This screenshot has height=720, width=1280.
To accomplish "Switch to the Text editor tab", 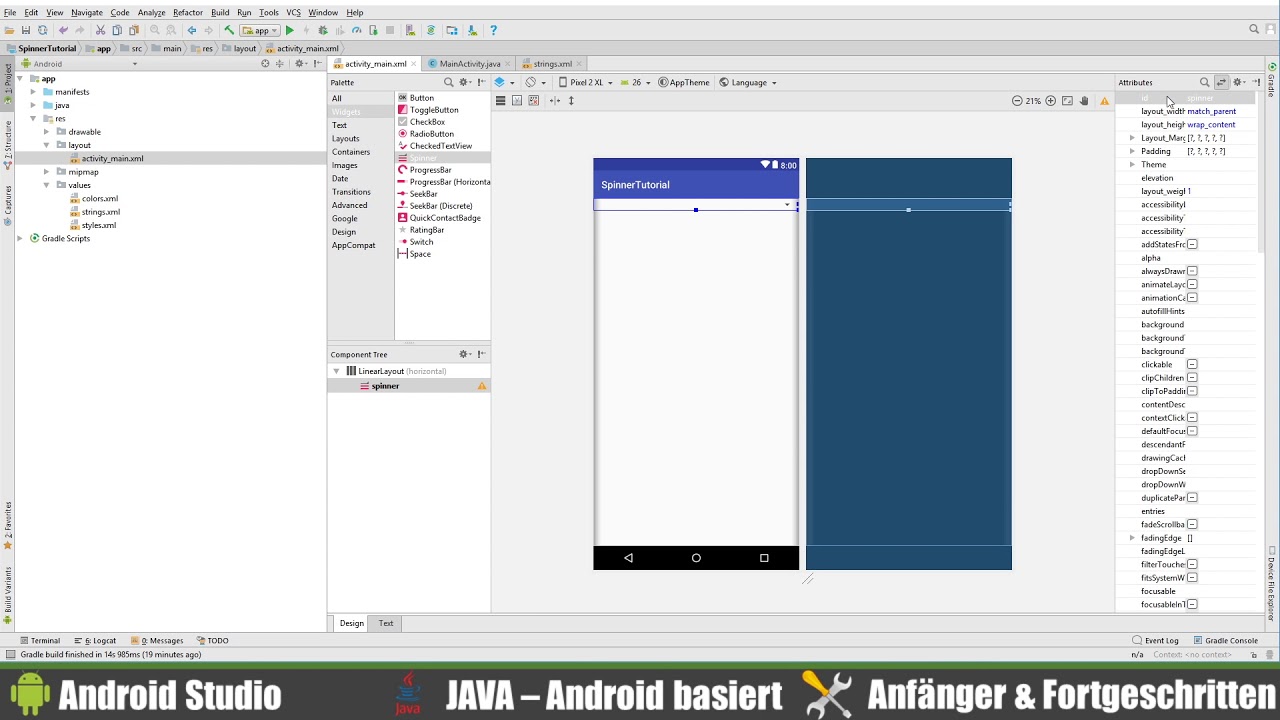I will click(386, 623).
